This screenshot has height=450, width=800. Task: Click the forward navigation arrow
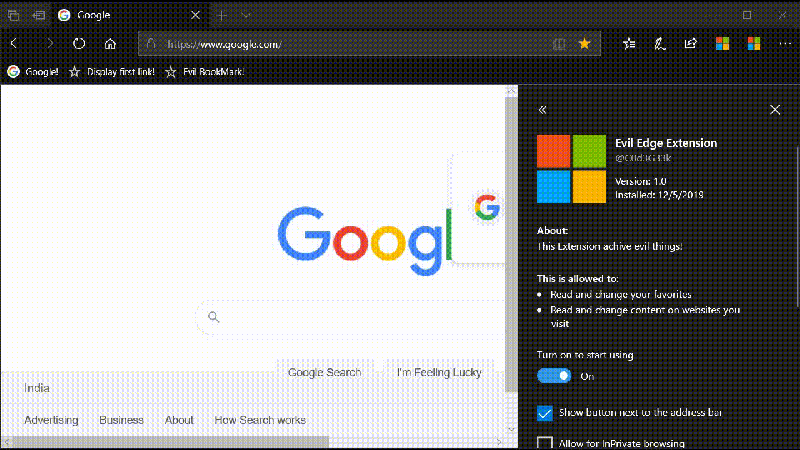pyautogui.click(x=49, y=44)
